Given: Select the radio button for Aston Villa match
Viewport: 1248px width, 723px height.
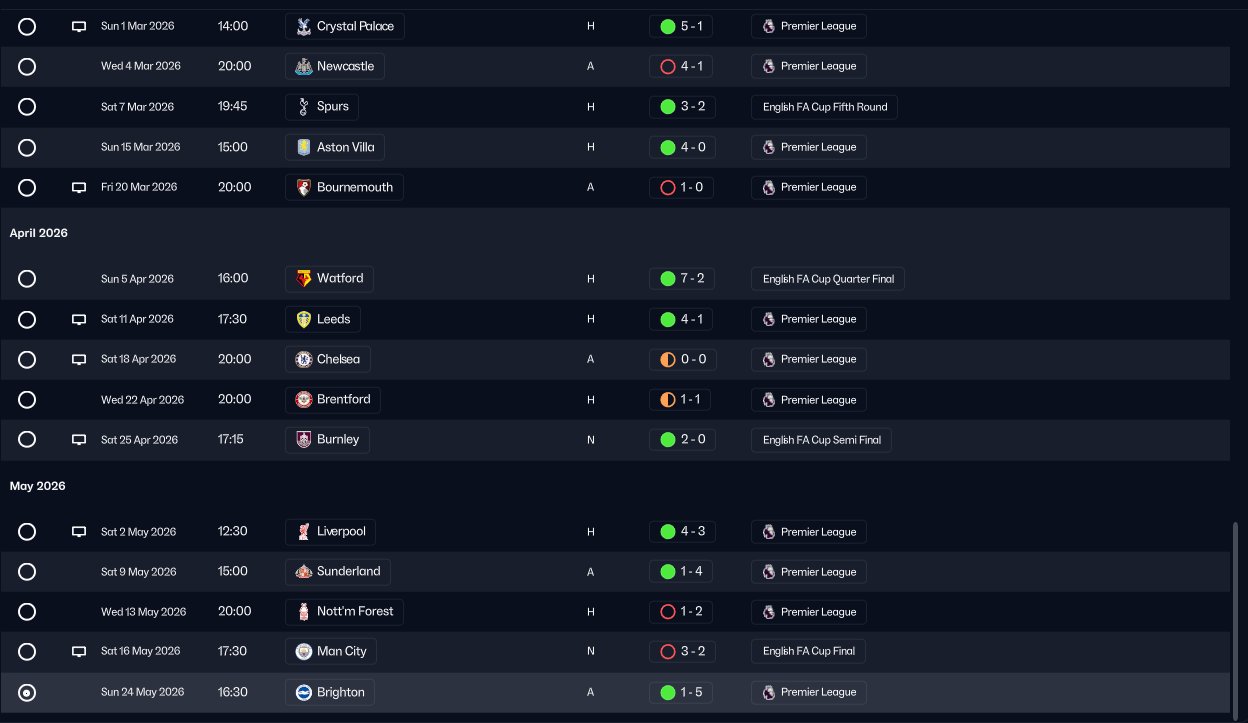Looking at the screenshot, I should (x=27, y=147).
